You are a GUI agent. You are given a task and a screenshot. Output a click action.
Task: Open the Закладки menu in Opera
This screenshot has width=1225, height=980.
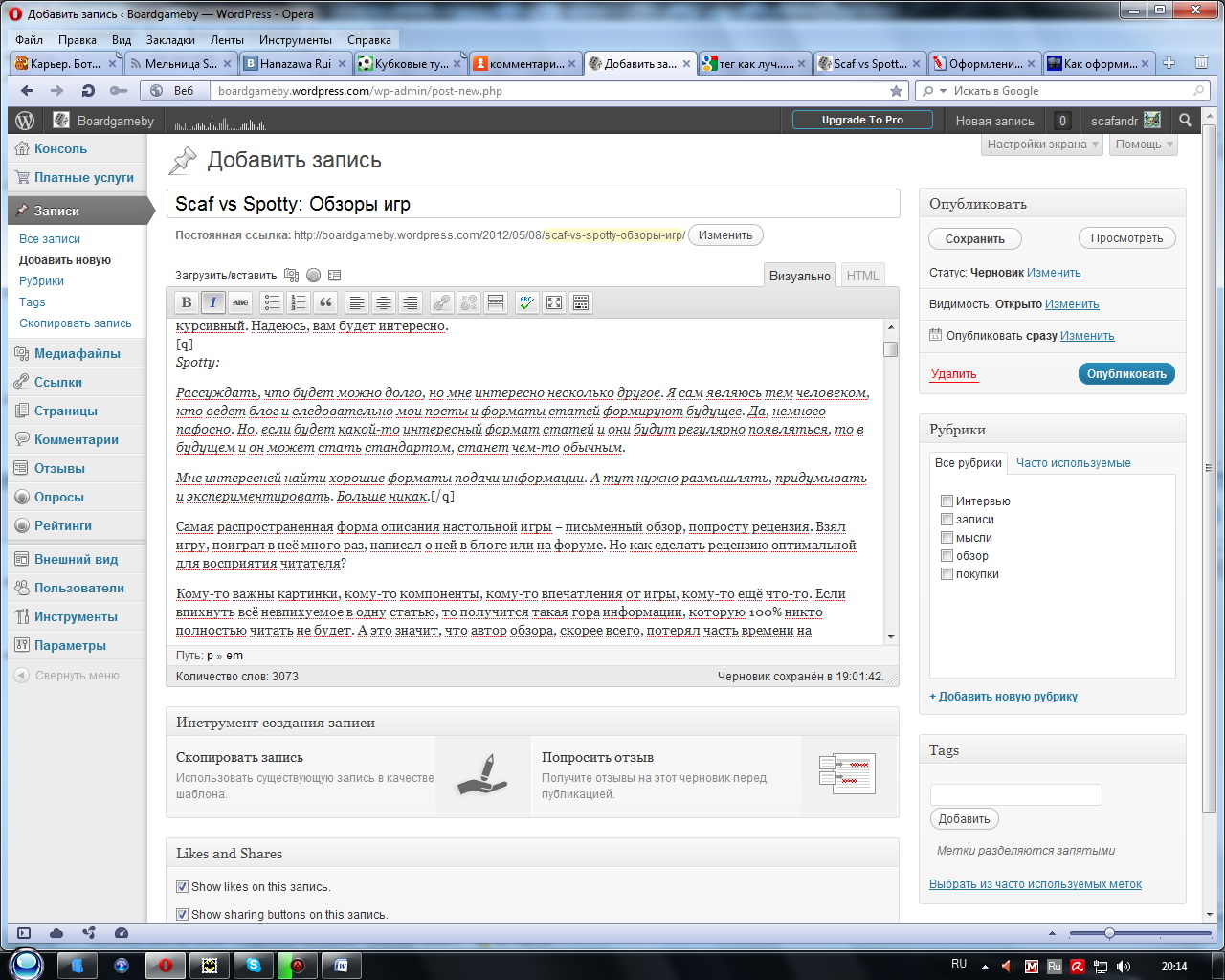(170, 40)
